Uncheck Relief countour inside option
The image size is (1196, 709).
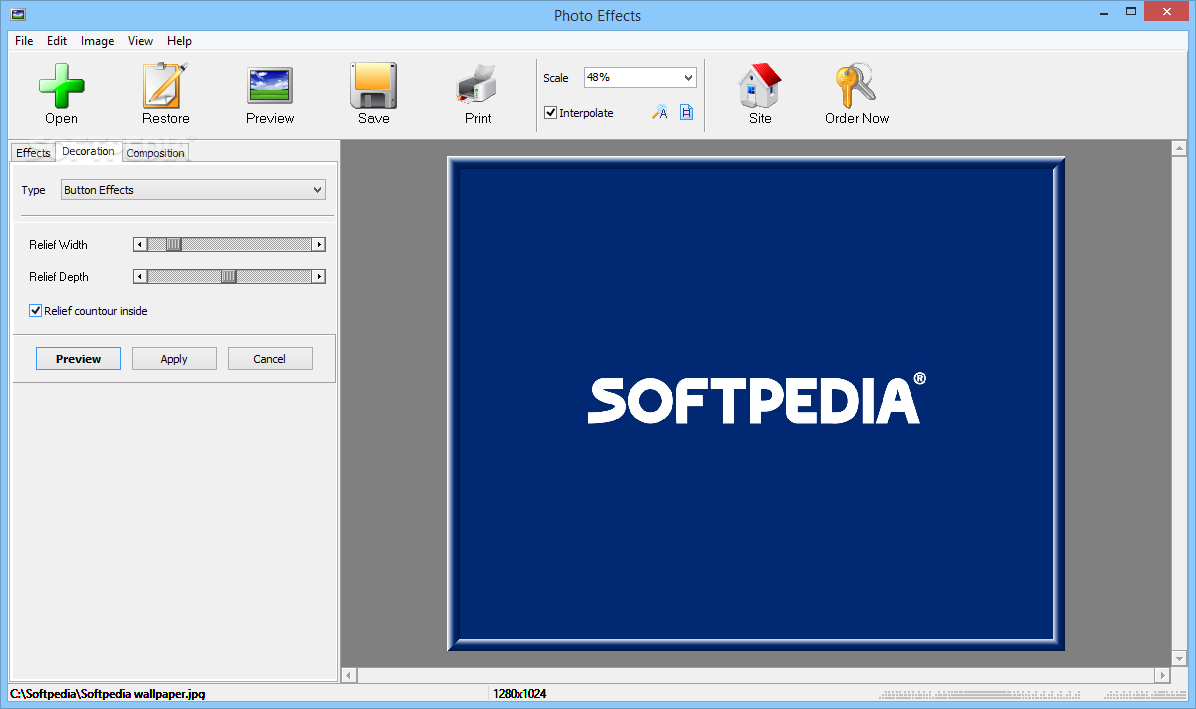click(35, 310)
